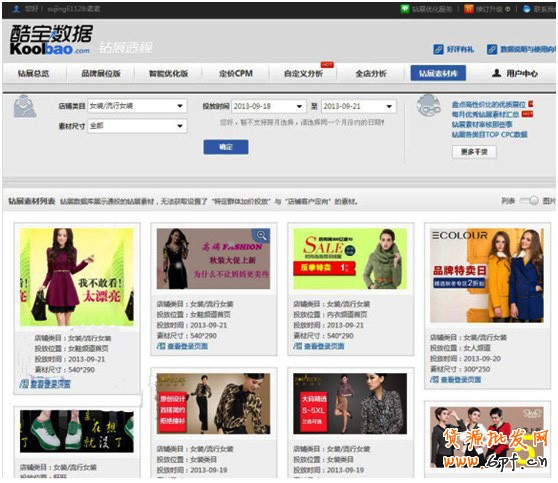Click the mail envelope icon beside the filters
The height and width of the screenshot is (483, 558).
pos(24,106)
